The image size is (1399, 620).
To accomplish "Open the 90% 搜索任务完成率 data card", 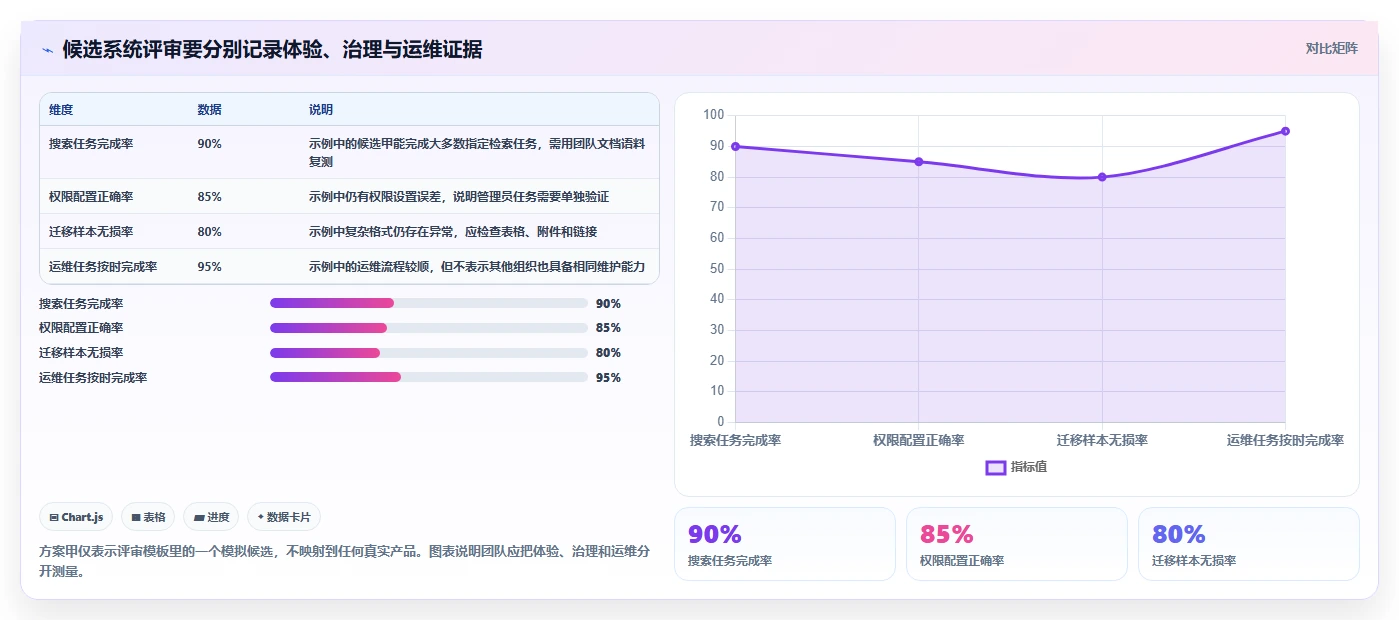I will [x=785, y=544].
